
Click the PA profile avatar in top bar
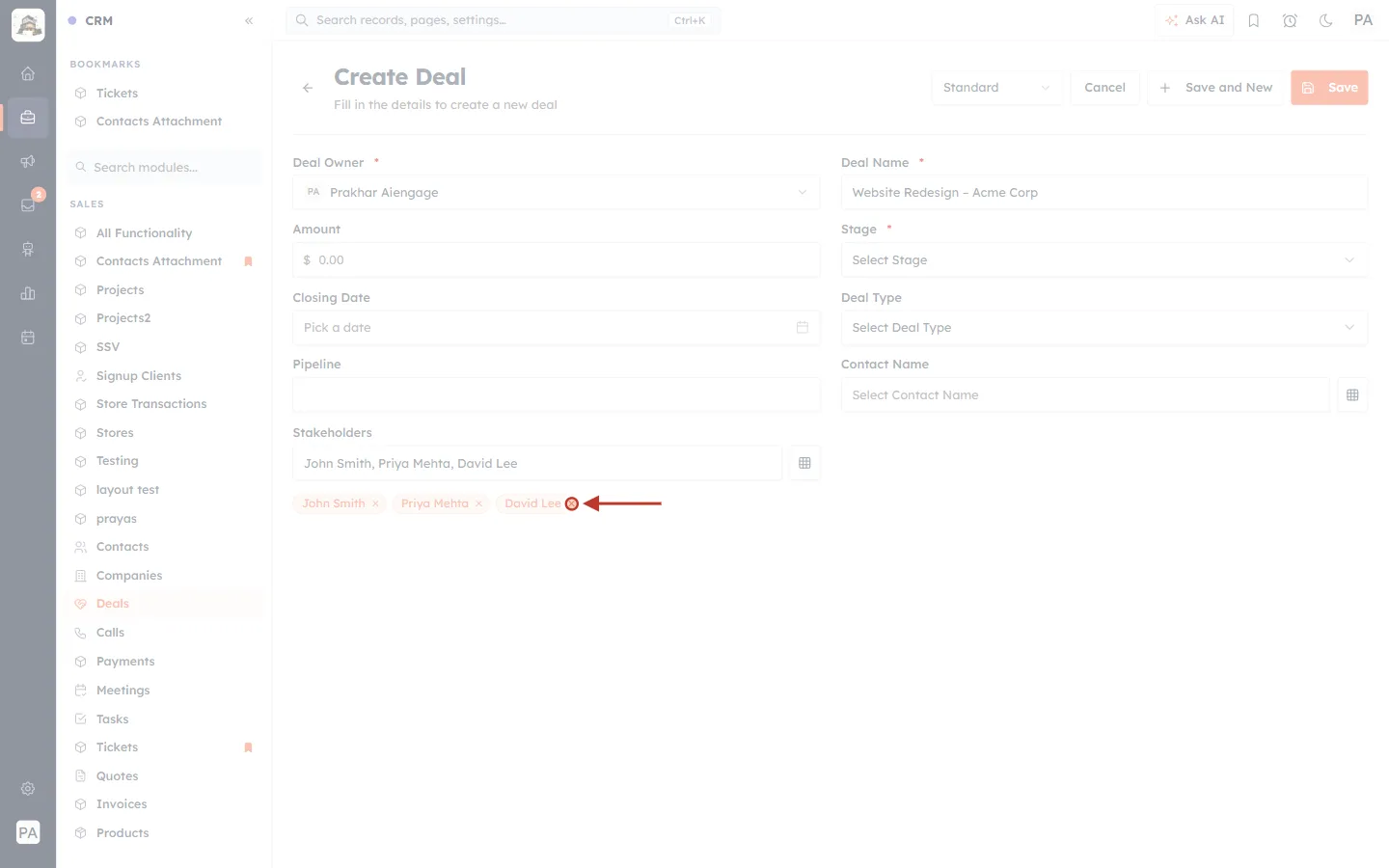[x=1363, y=20]
